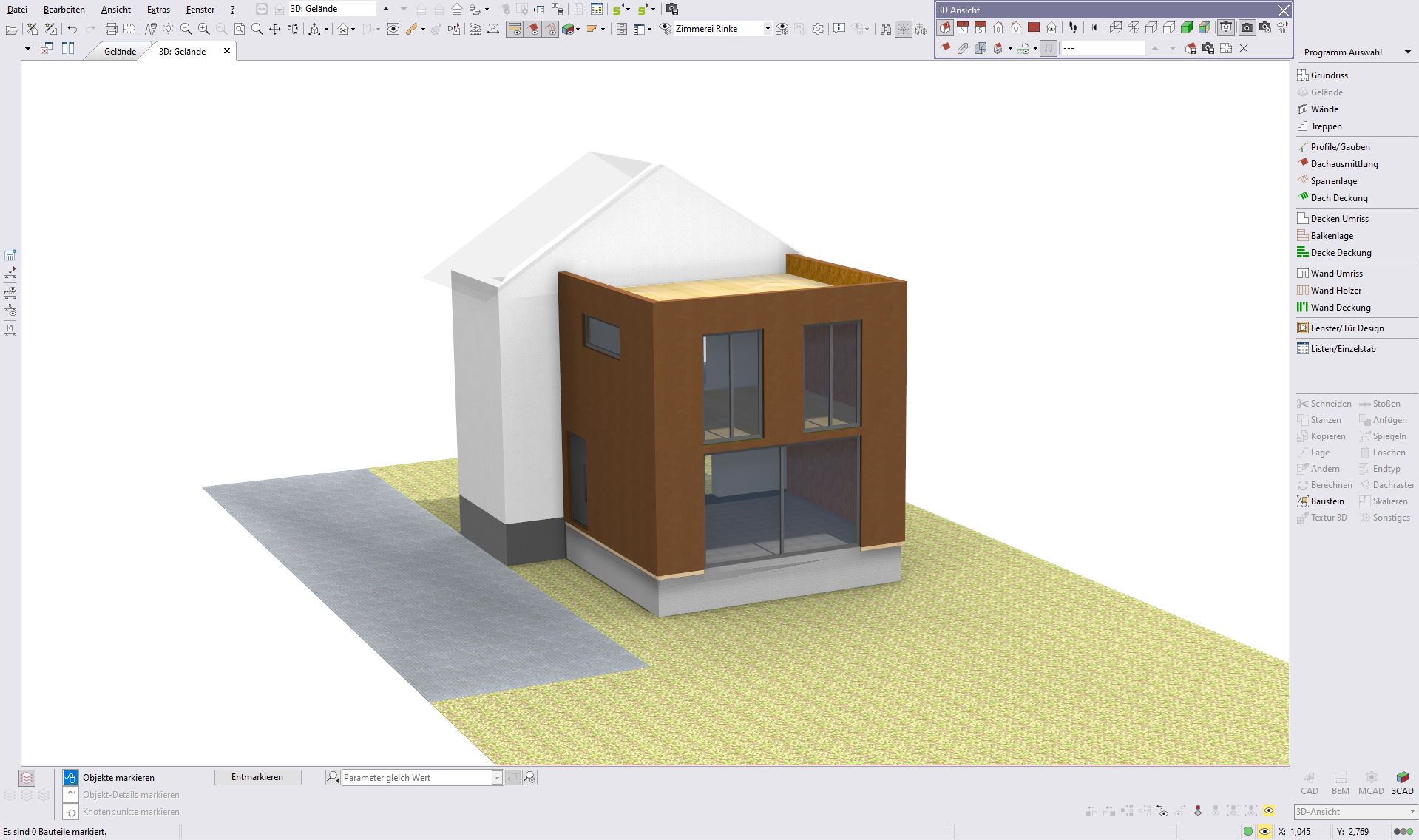Expand the Zimmerei Rinke dropdown
The image size is (1419, 840).
767,29
